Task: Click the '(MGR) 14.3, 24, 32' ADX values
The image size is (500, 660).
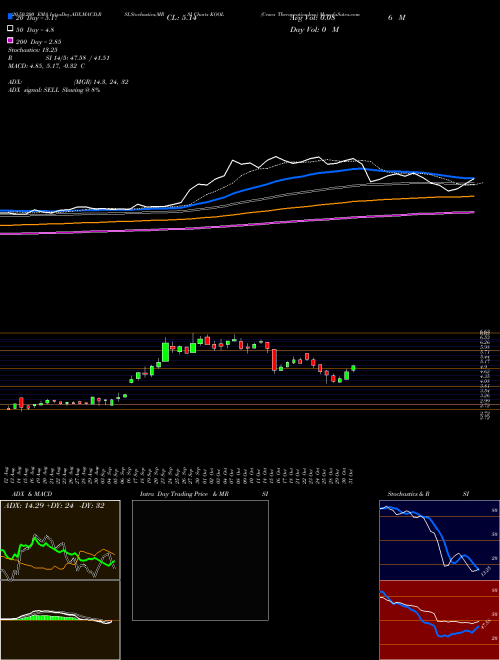Action: [101, 82]
